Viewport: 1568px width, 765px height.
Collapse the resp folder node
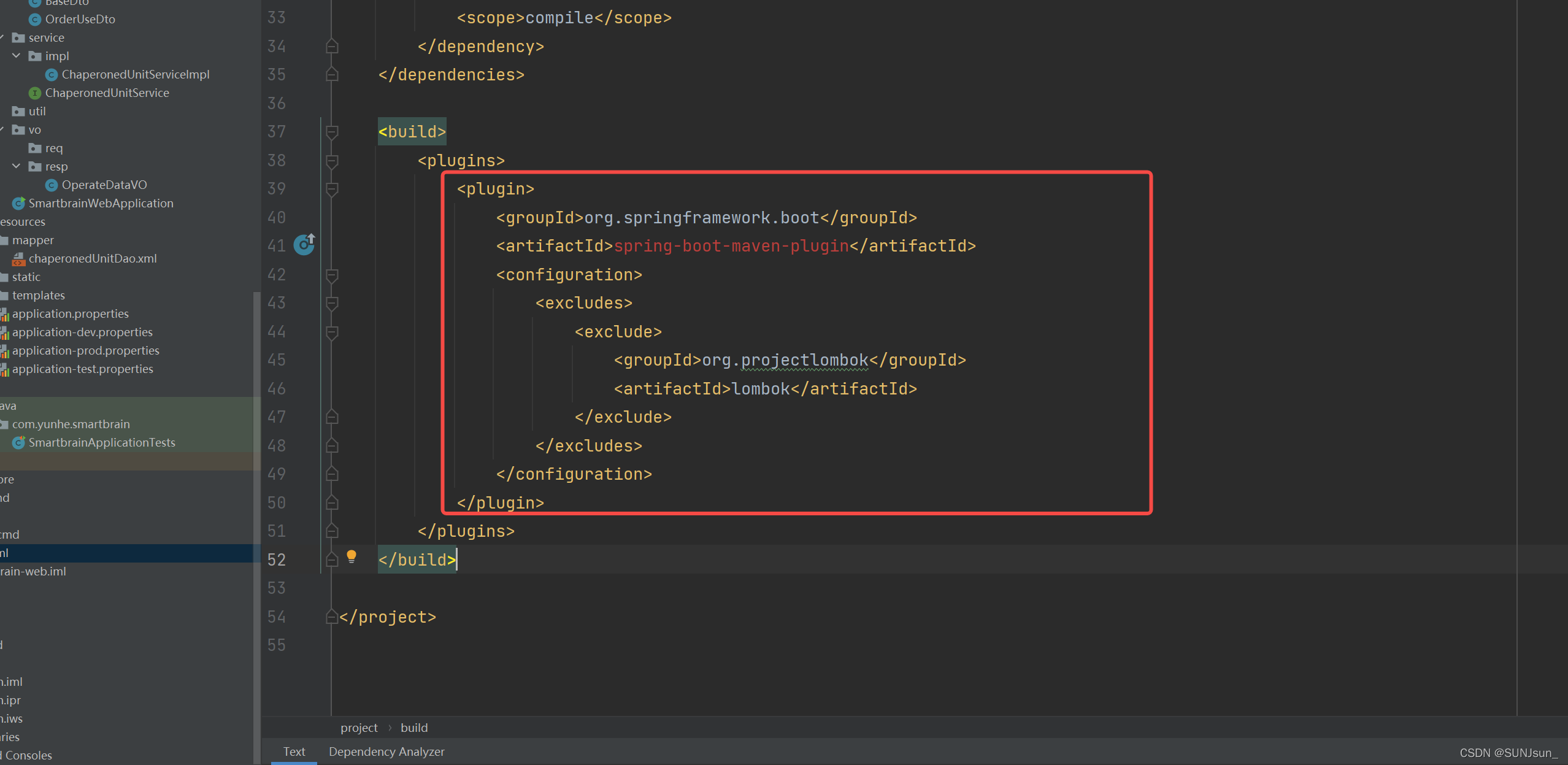[17, 166]
